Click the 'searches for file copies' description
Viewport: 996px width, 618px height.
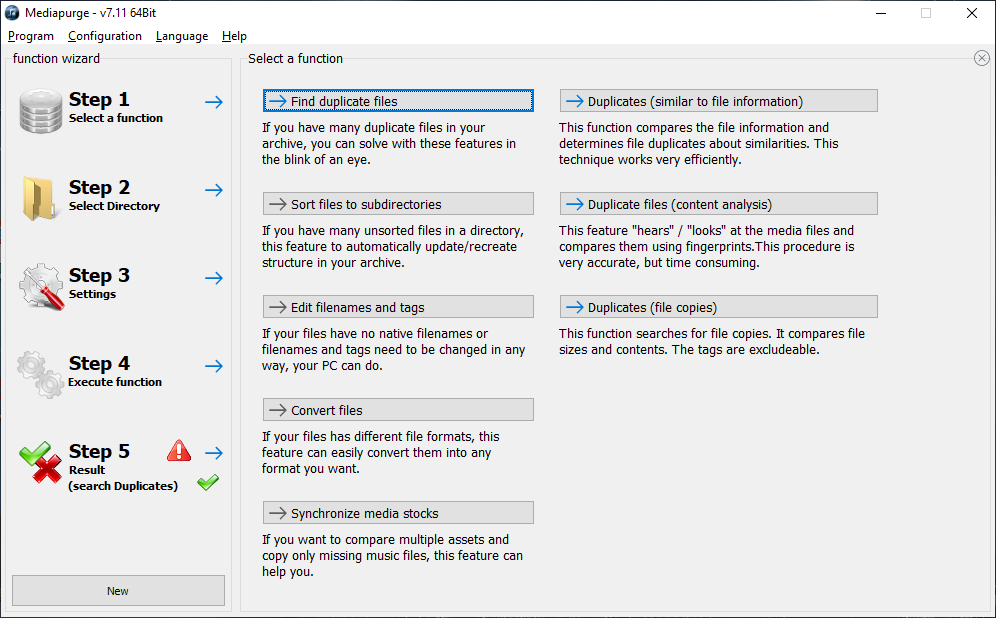click(x=711, y=342)
